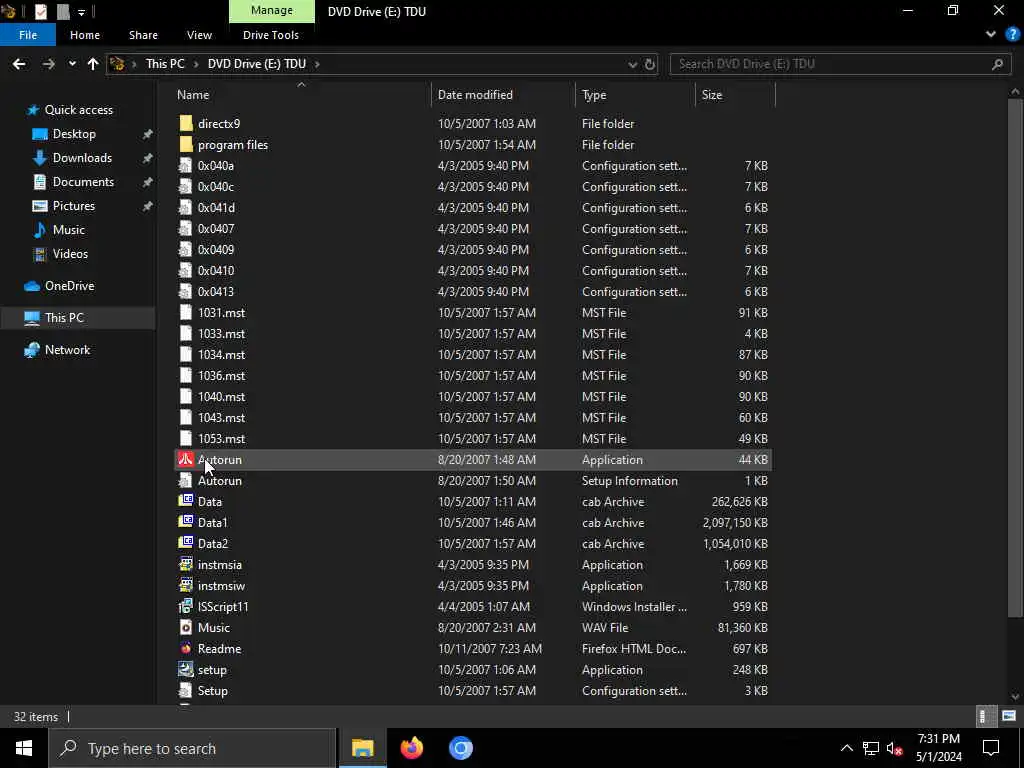Refresh the current folder view

[650, 64]
